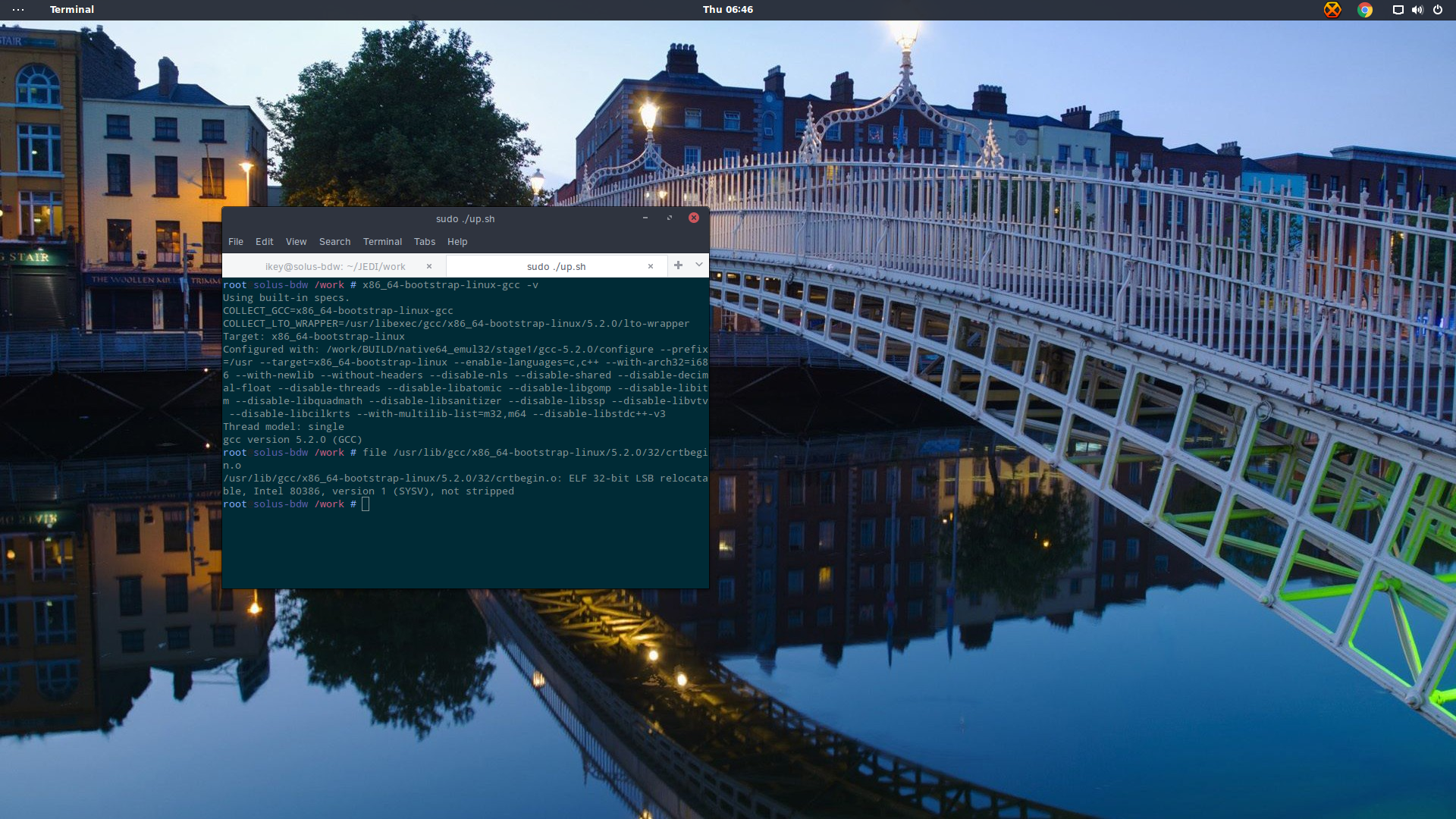The width and height of the screenshot is (1456, 819).
Task: Open the clock showing Thu 06:46
Action: (x=728, y=10)
